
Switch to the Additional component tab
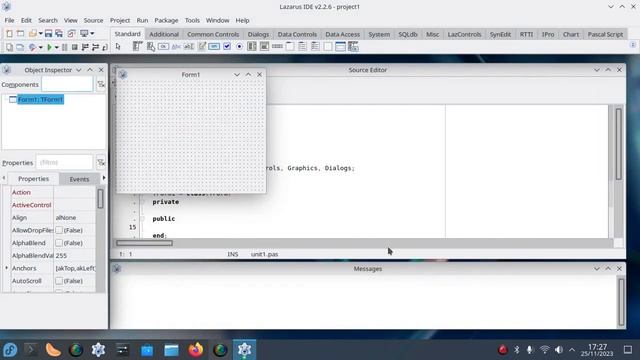point(164,34)
